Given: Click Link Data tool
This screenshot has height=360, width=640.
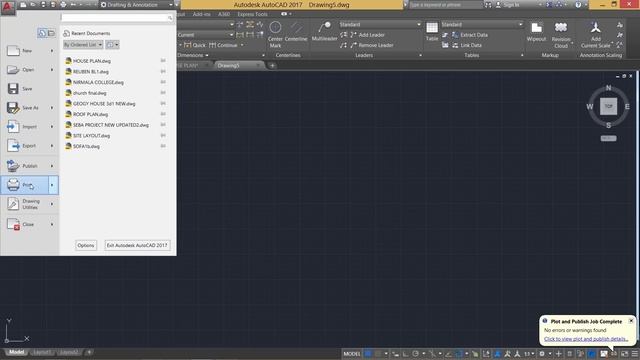Looking at the screenshot, I should click(x=466, y=45).
